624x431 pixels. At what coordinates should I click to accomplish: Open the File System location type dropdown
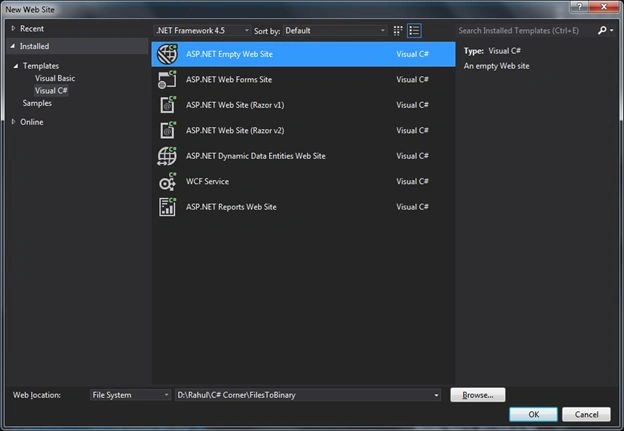point(131,395)
